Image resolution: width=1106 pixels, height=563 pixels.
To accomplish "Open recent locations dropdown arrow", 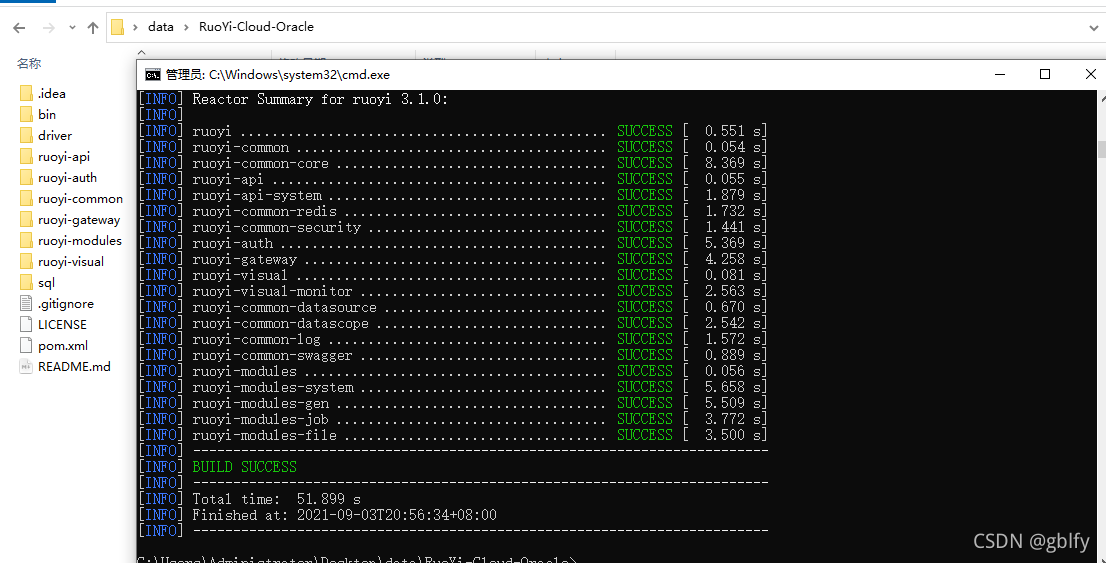I will click(x=72, y=28).
